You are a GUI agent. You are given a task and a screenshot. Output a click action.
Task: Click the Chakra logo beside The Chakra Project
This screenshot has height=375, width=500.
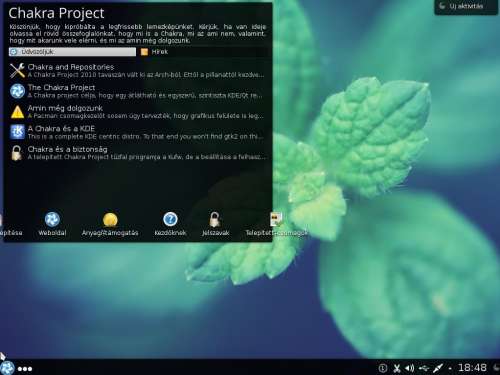click(17, 91)
